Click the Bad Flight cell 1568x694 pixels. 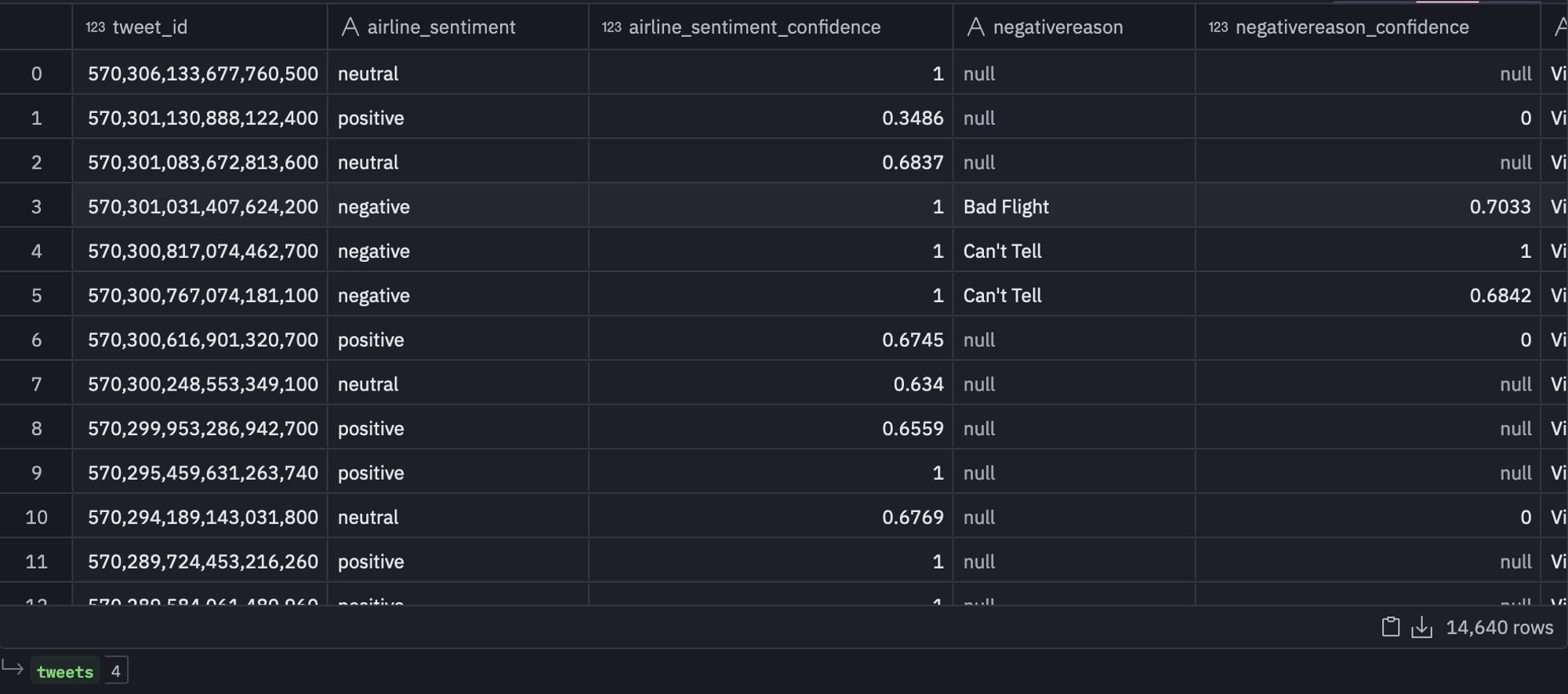[x=1006, y=207]
